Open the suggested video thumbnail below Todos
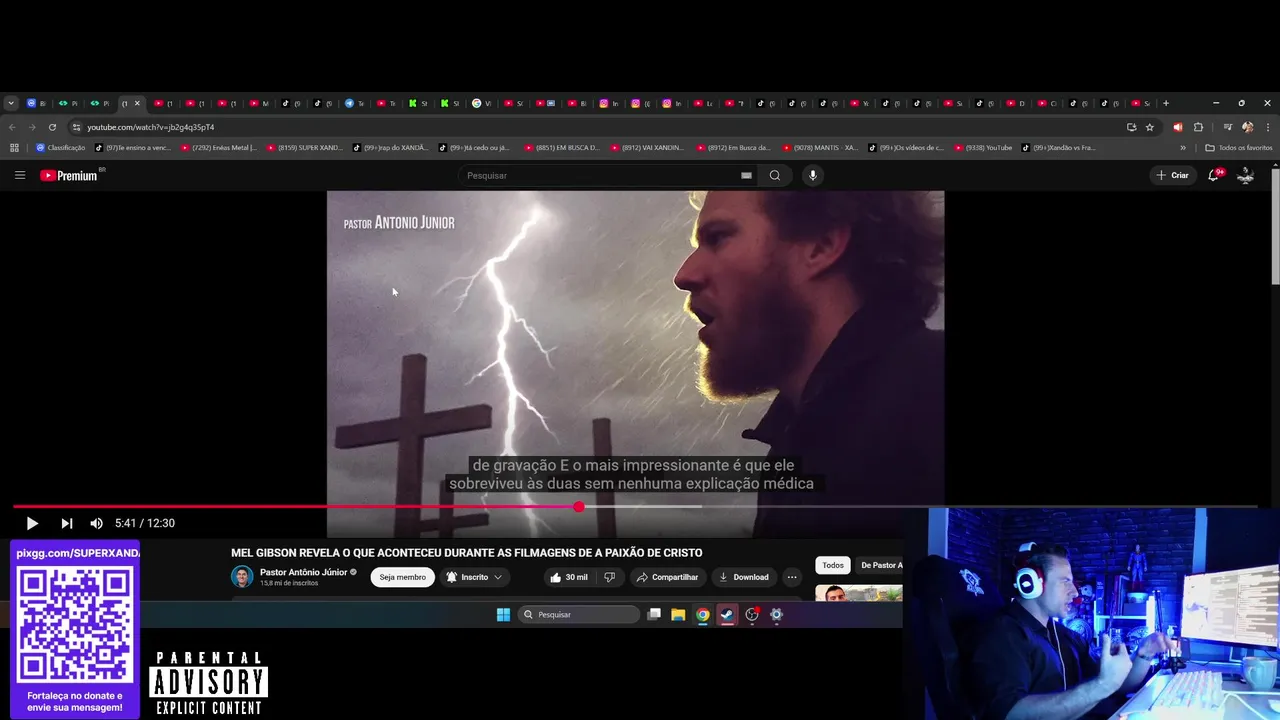 858,592
